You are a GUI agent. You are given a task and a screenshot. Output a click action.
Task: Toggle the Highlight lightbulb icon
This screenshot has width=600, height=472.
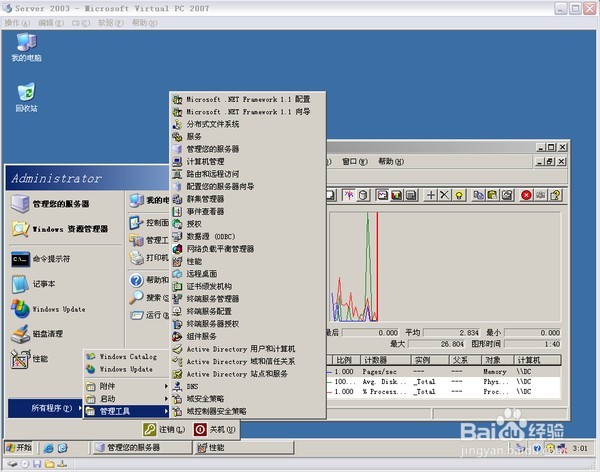pyautogui.click(x=459, y=195)
